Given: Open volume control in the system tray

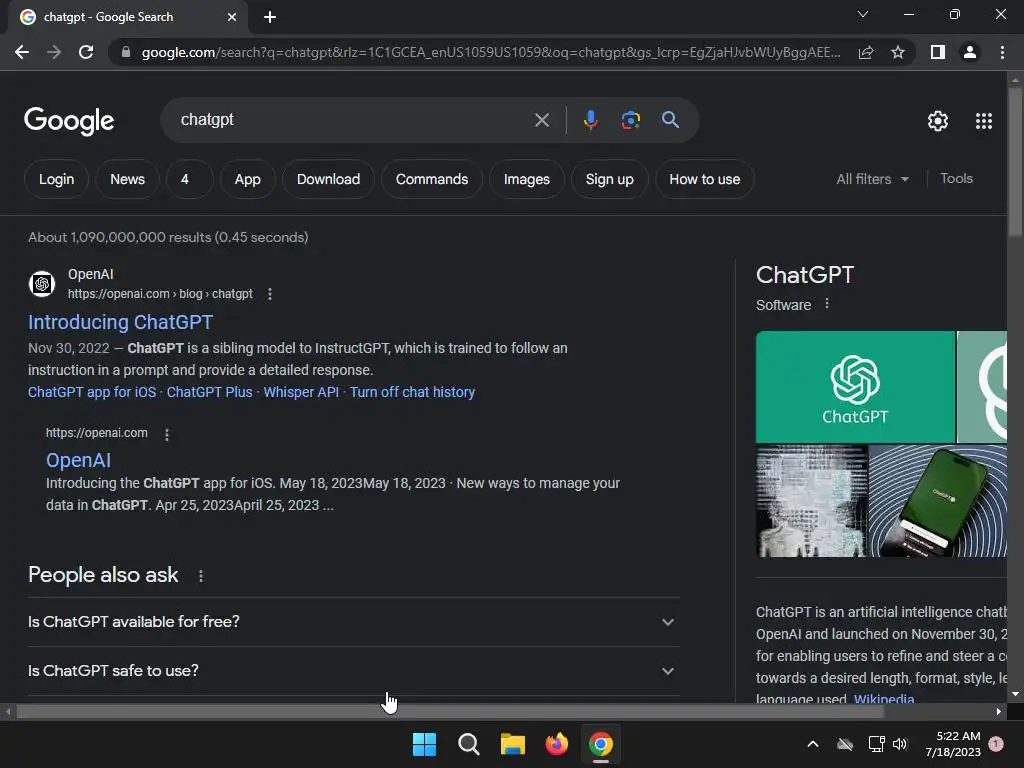Looking at the screenshot, I should click(x=900, y=744).
